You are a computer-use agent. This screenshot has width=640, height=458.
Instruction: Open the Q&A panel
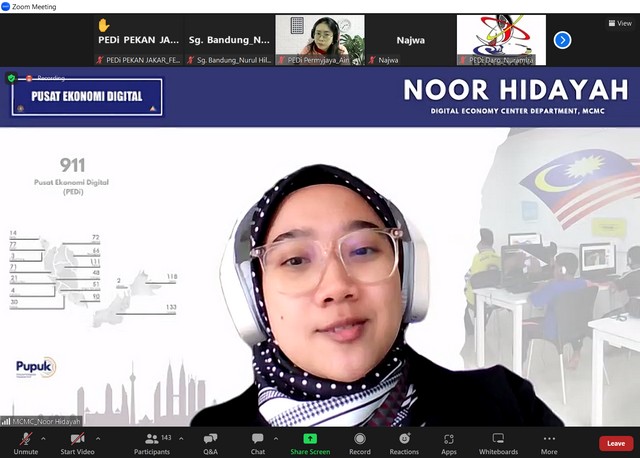click(x=210, y=441)
